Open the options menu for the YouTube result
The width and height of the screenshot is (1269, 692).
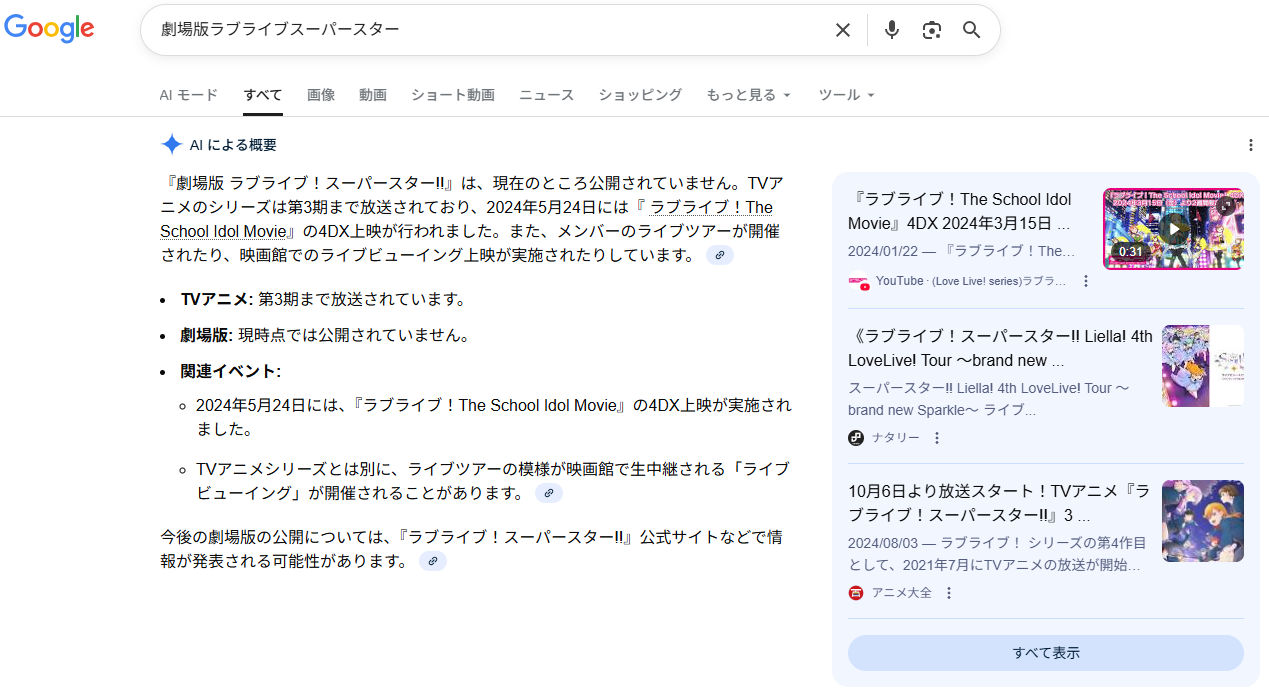(1086, 282)
